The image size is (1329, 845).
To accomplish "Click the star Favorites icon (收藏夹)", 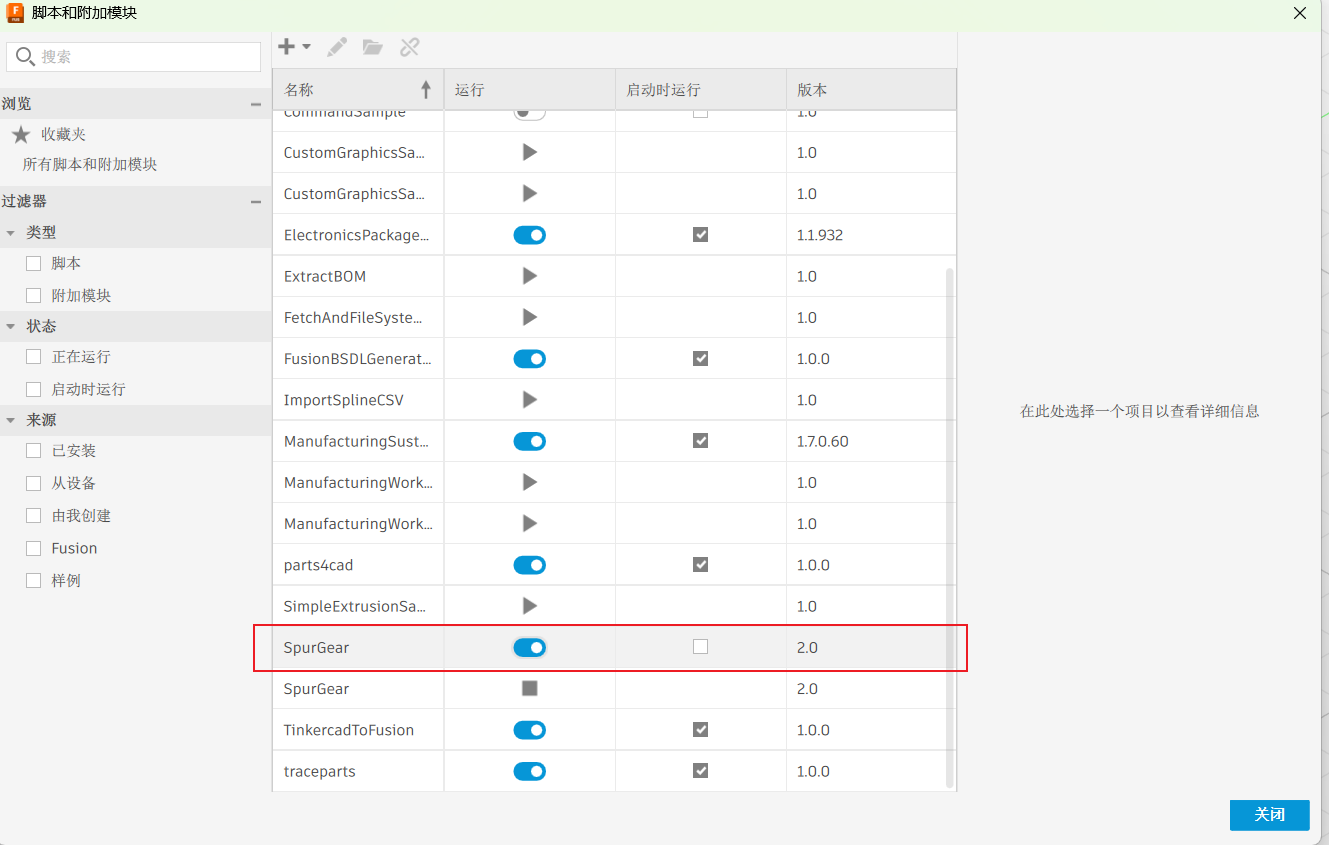I will [x=21, y=134].
